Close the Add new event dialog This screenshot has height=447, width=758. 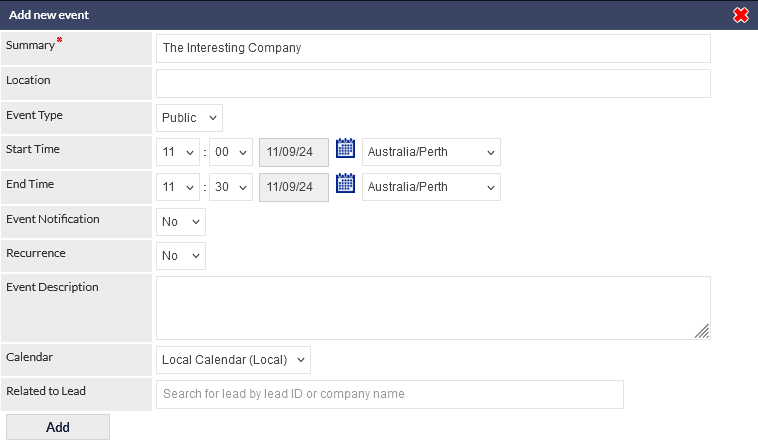(741, 15)
